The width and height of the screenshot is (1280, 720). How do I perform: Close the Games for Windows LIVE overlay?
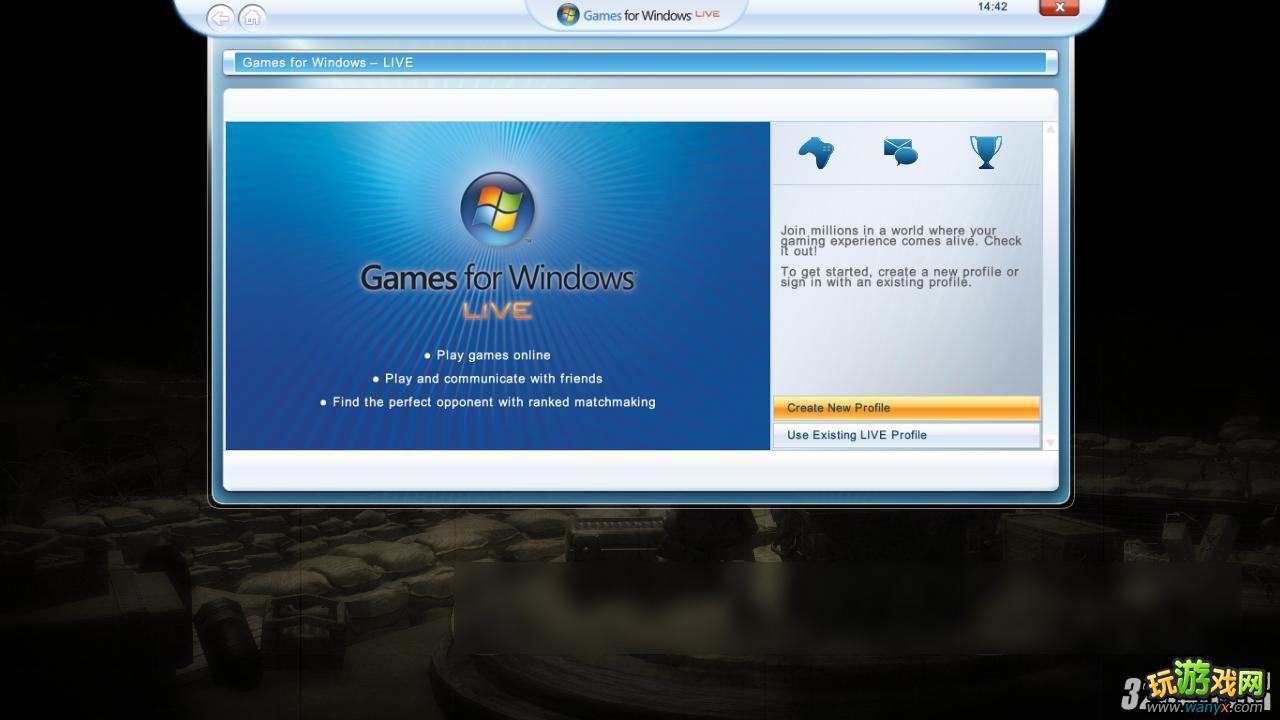[1059, 8]
